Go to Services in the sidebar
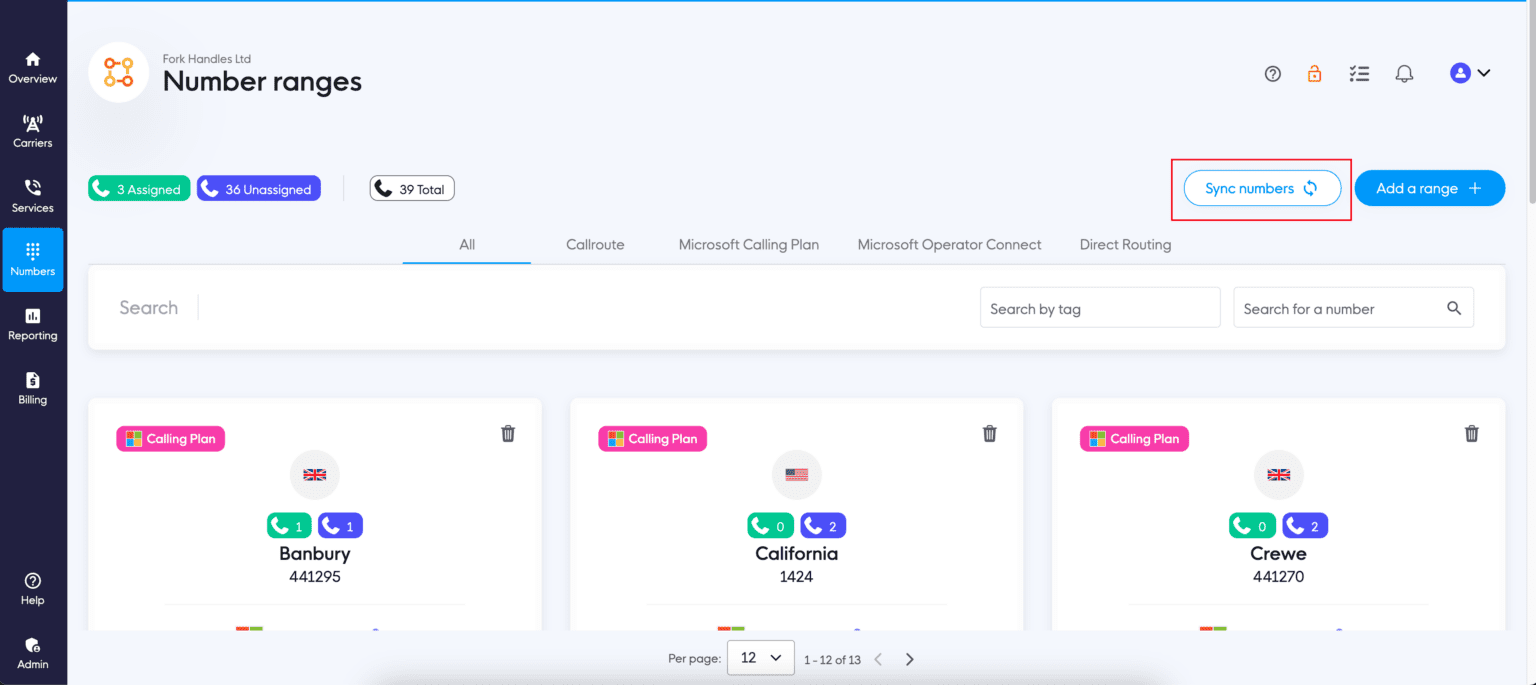 coord(33,196)
